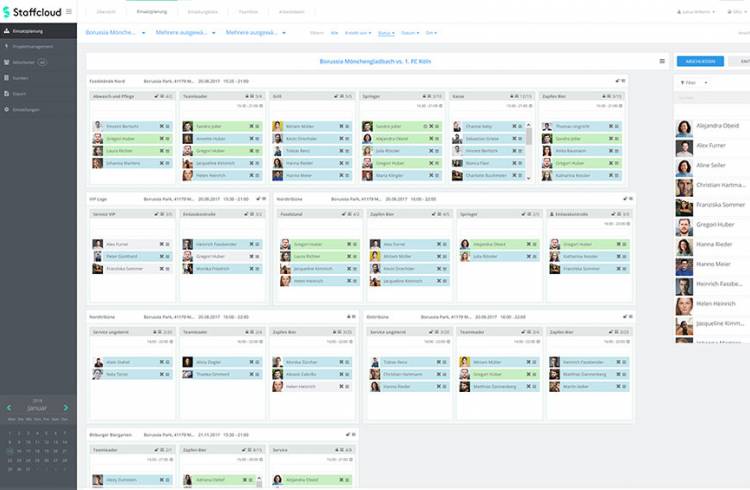
Task: Open the Filter dropdown above the staff list
Action: (x=694, y=83)
